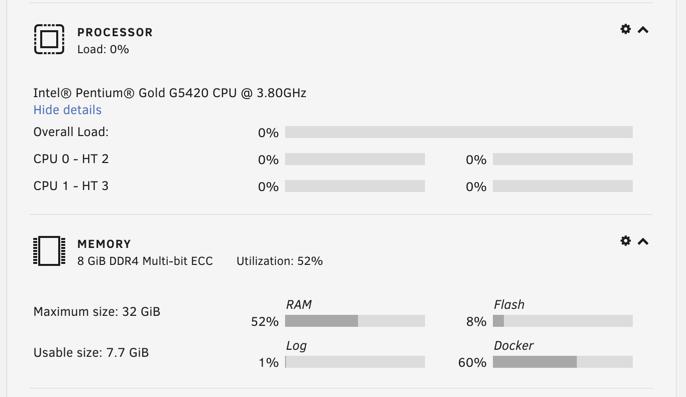
Task: Open Processor section settings gear
Action: (626, 29)
